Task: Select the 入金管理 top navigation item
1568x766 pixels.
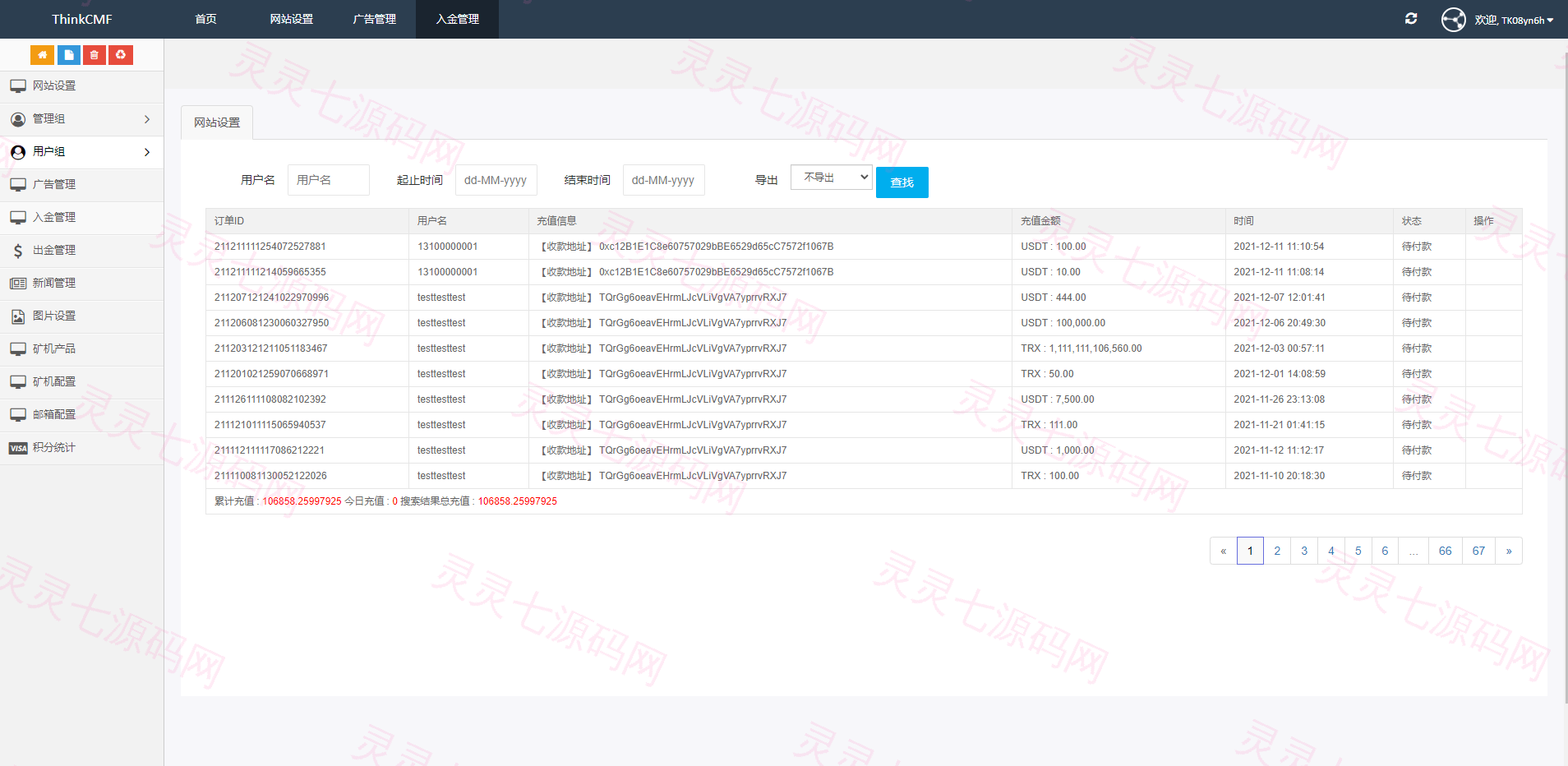Action: click(458, 19)
